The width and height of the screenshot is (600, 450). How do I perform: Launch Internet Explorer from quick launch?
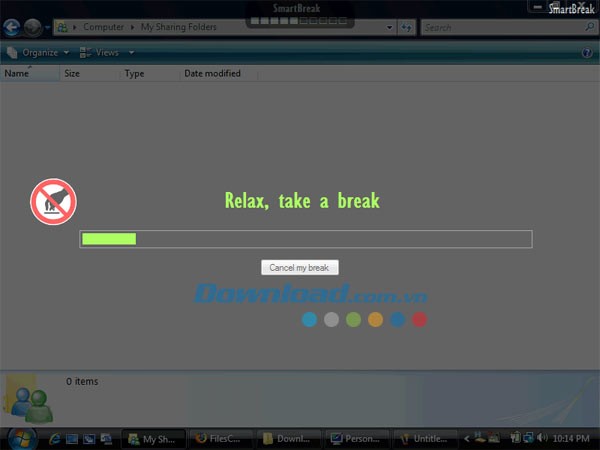(x=54, y=439)
